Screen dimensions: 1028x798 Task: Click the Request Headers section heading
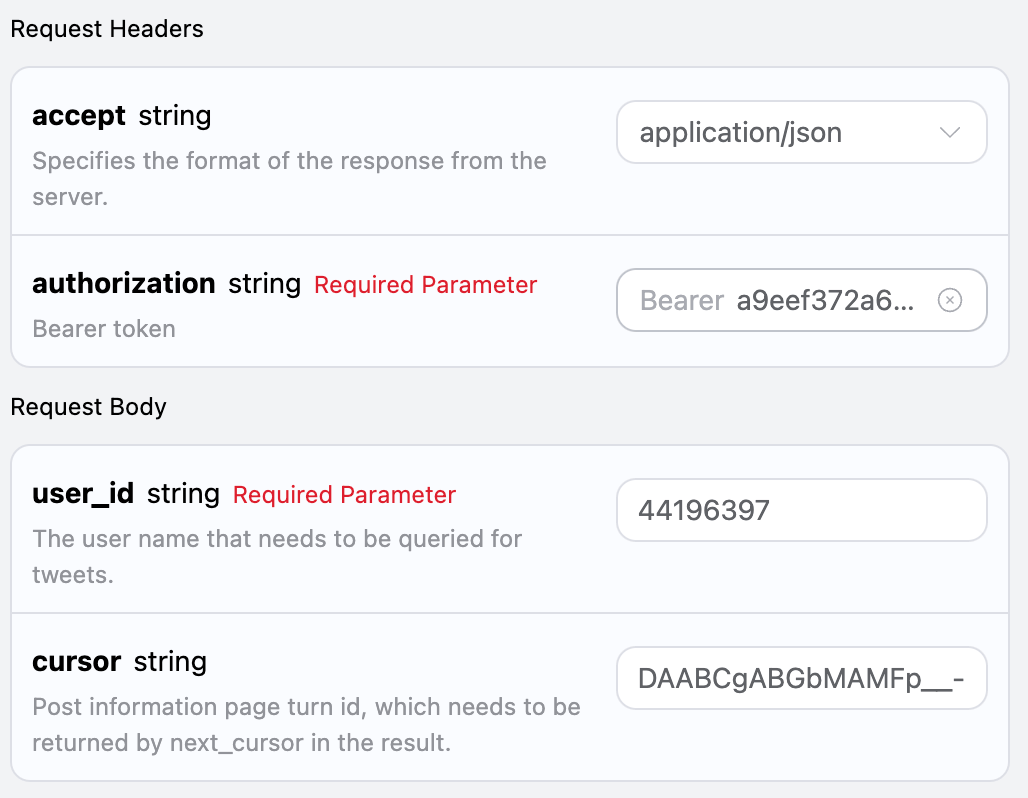pyautogui.click(x=107, y=29)
